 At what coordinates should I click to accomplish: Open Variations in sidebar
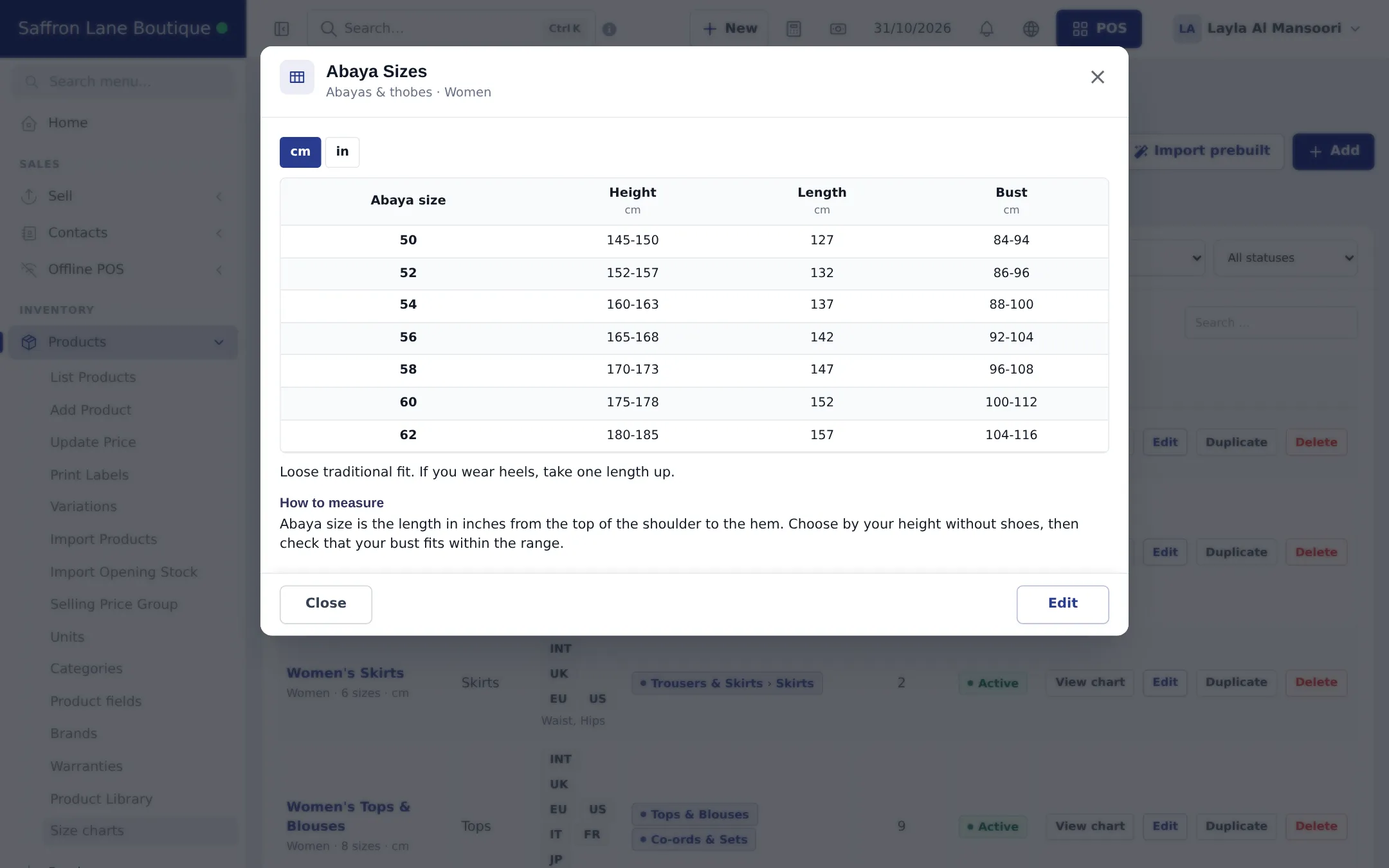point(84,507)
